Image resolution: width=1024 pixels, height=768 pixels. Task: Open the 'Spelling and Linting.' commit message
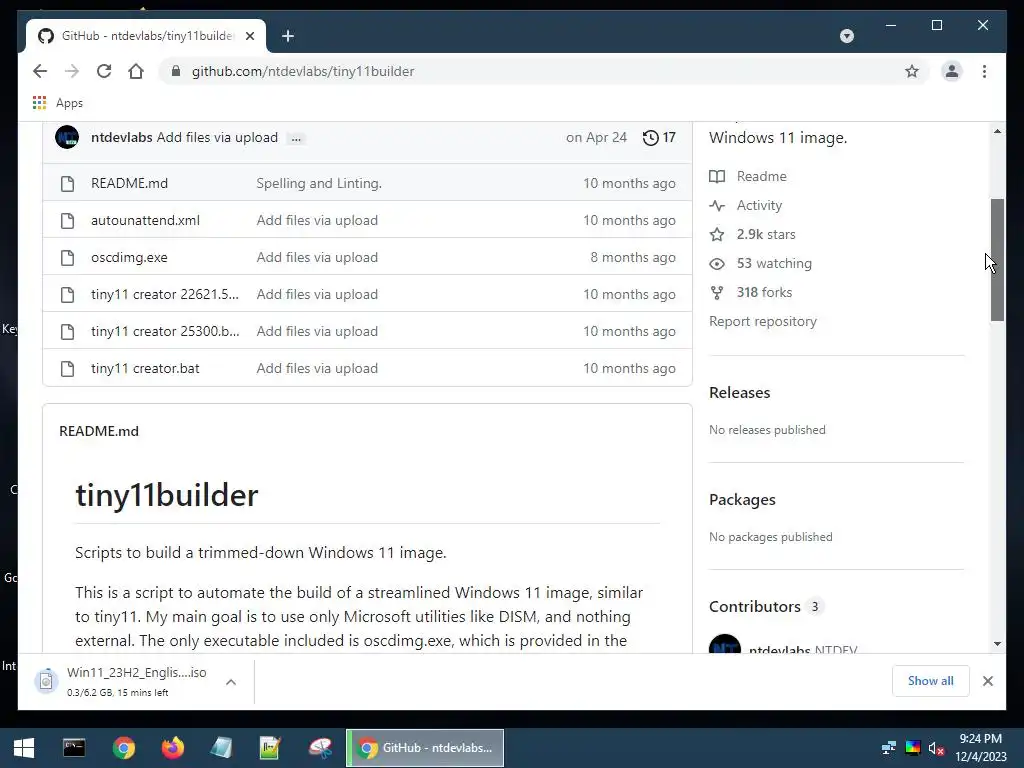point(319,184)
